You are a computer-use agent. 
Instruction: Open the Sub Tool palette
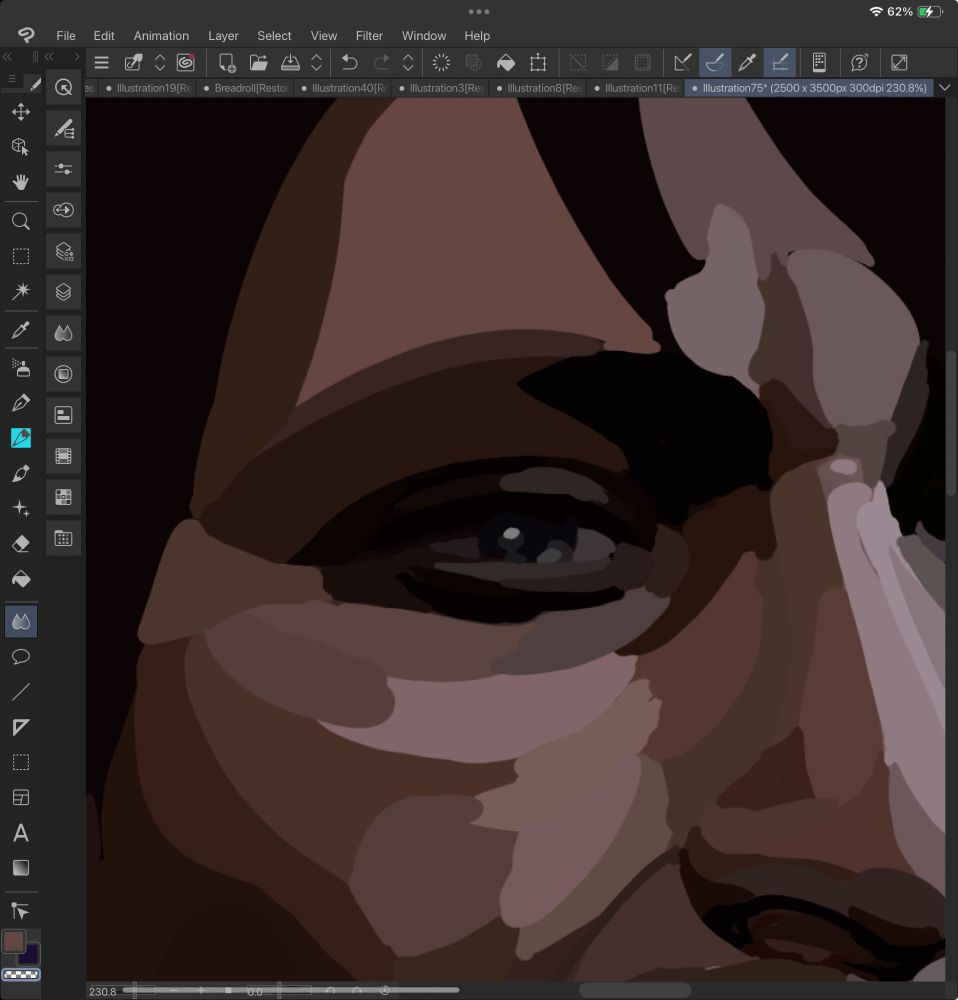[x=63, y=128]
